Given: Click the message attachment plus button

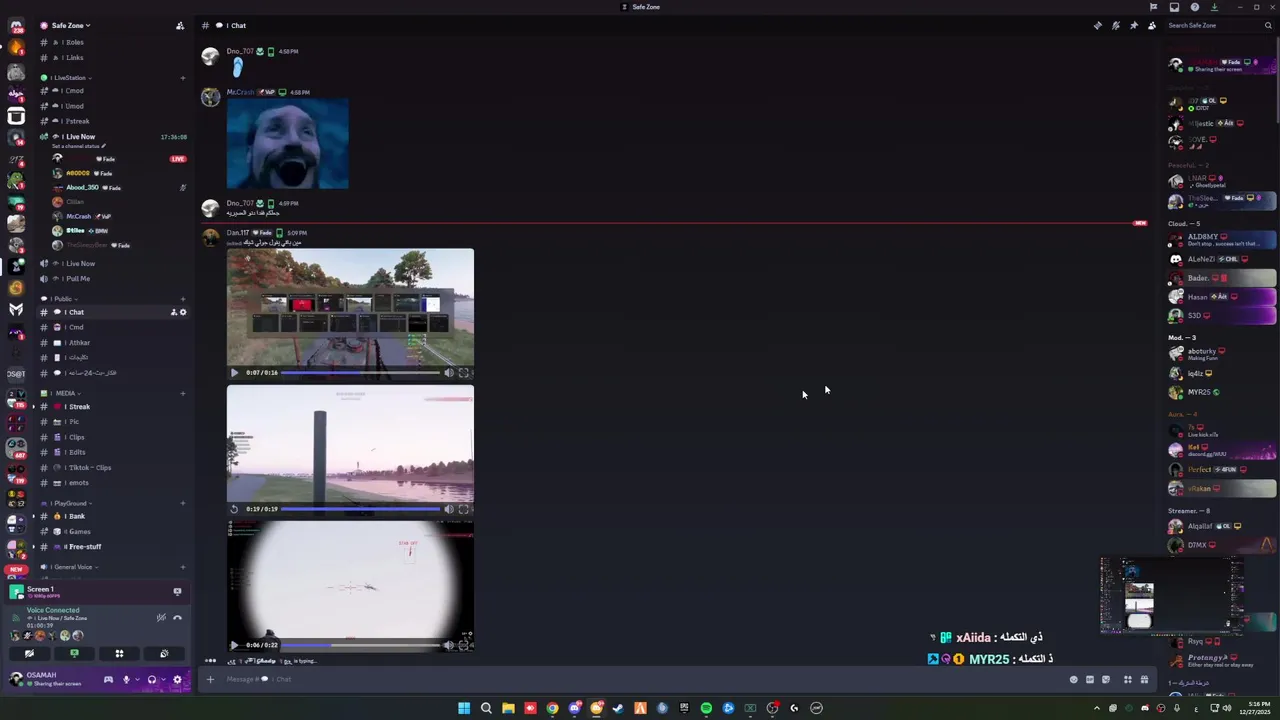Looking at the screenshot, I should click(210, 680).
